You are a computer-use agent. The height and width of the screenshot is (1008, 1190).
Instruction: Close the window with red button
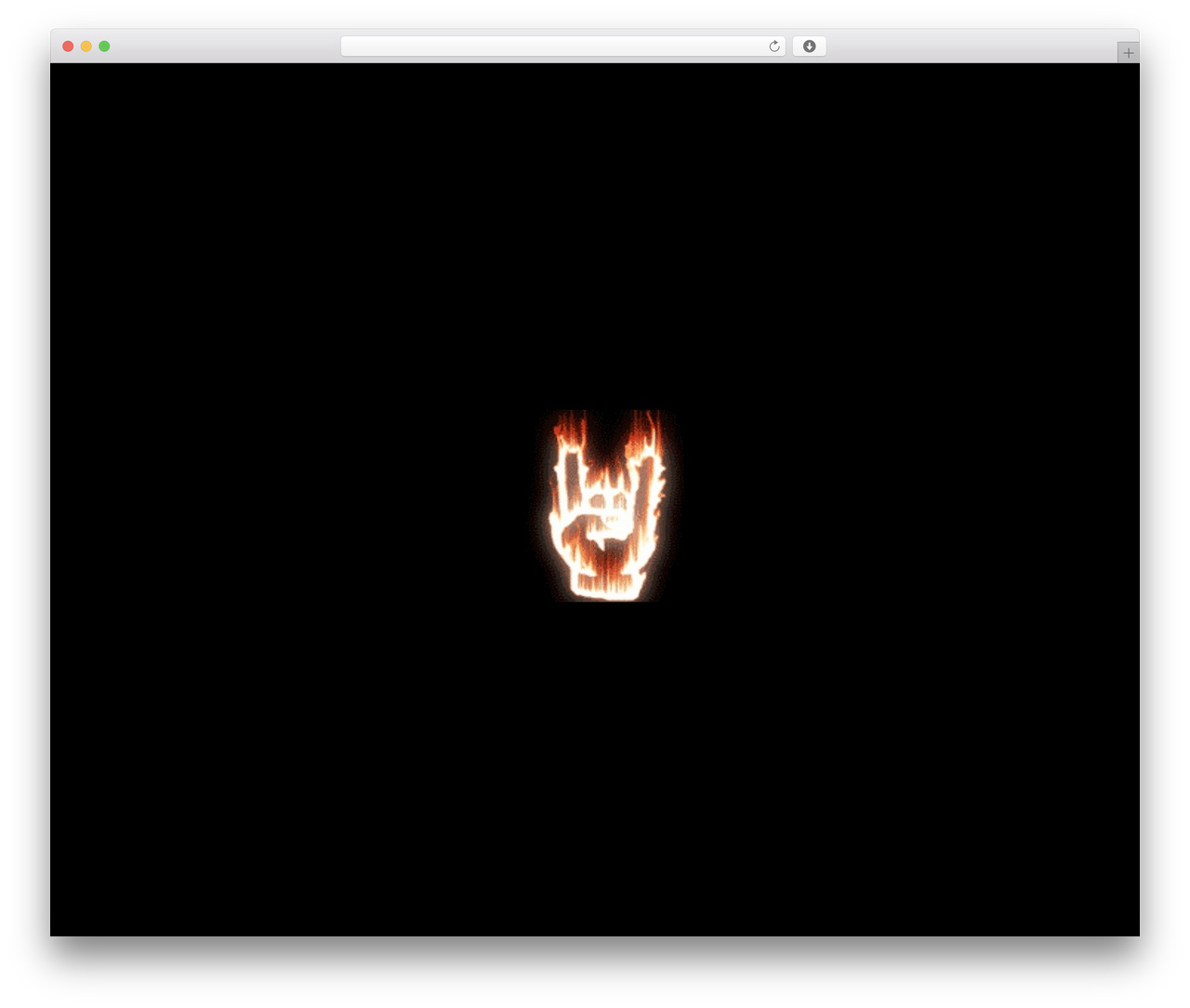coord(68,46)
